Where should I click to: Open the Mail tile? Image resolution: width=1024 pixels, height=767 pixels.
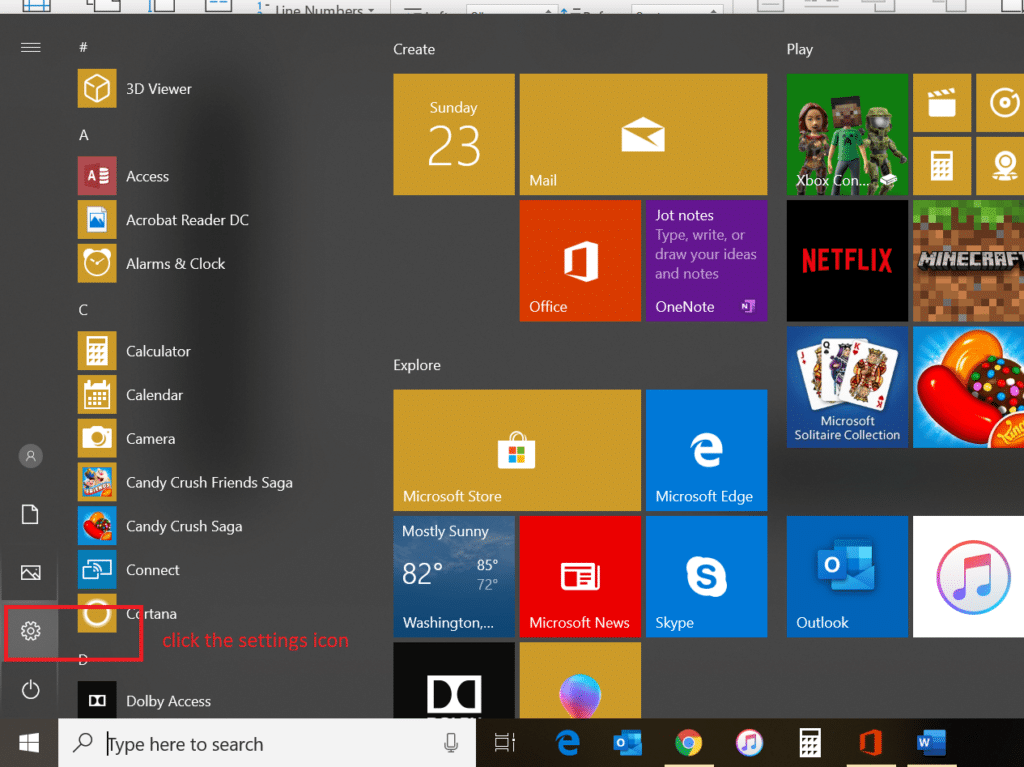pos(643,134)
